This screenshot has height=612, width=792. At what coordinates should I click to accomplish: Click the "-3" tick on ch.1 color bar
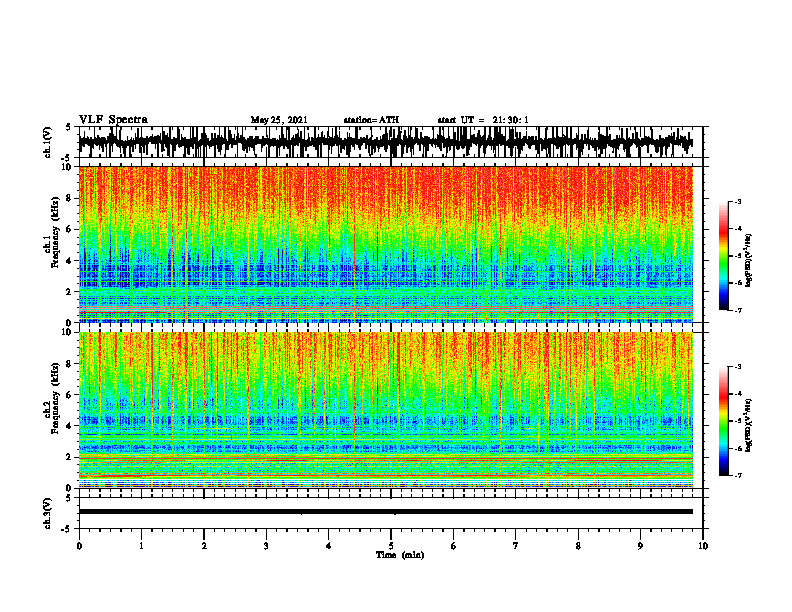click(x=738, y=202)
